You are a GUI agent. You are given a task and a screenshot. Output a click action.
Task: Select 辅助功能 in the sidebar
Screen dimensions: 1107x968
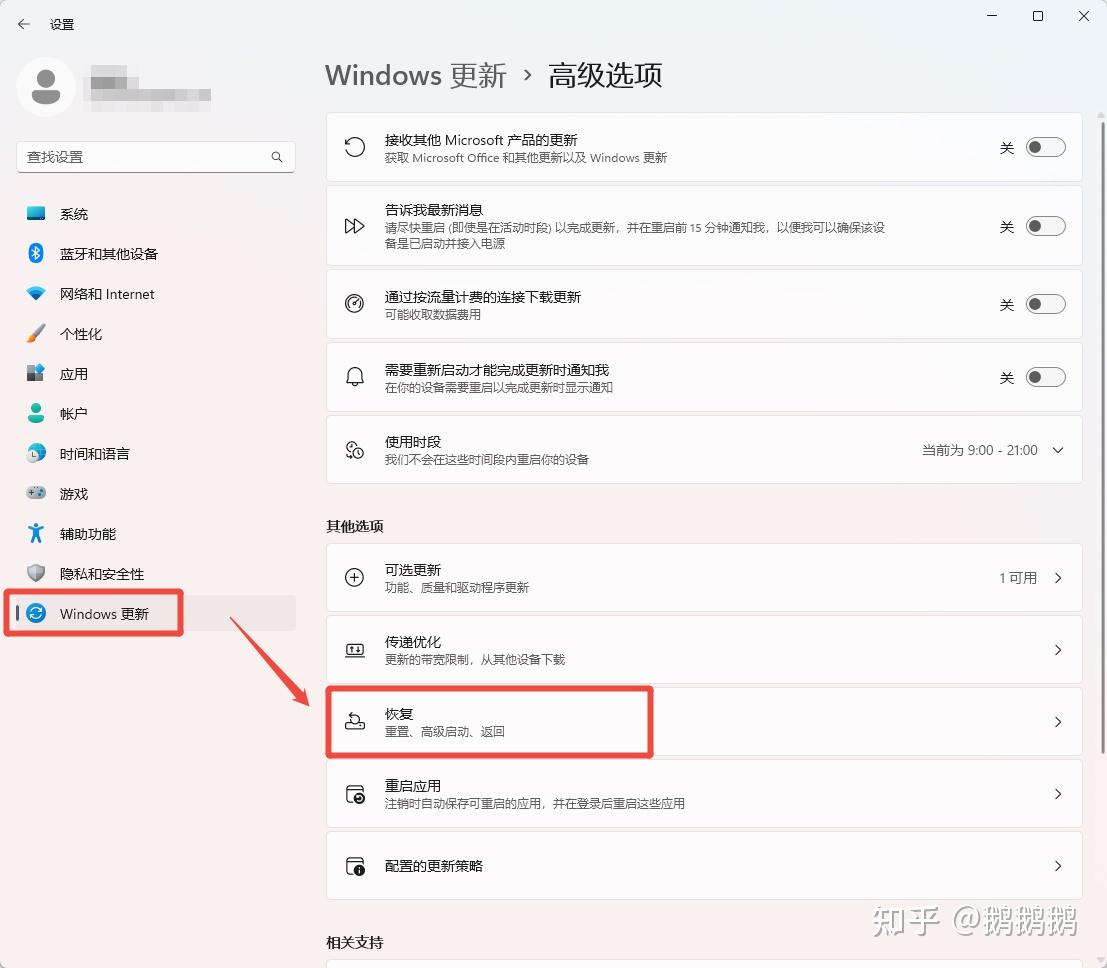pos(155,534)
